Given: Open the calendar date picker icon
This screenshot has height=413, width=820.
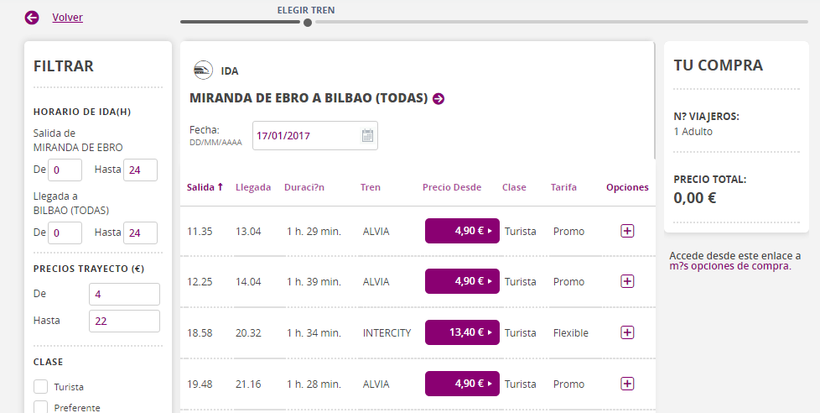Looking at the screenshot, I should tap(367, 135).
